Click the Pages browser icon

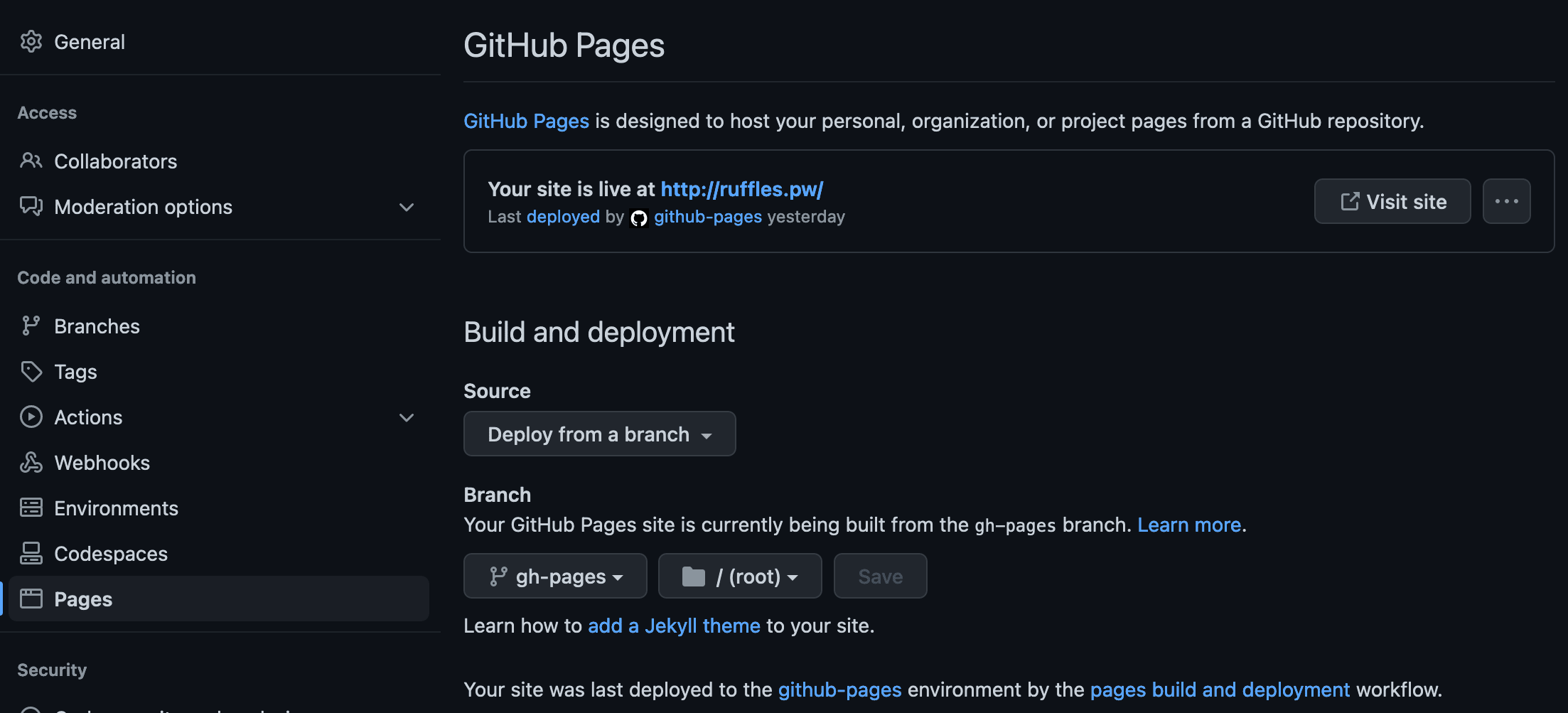31,599
